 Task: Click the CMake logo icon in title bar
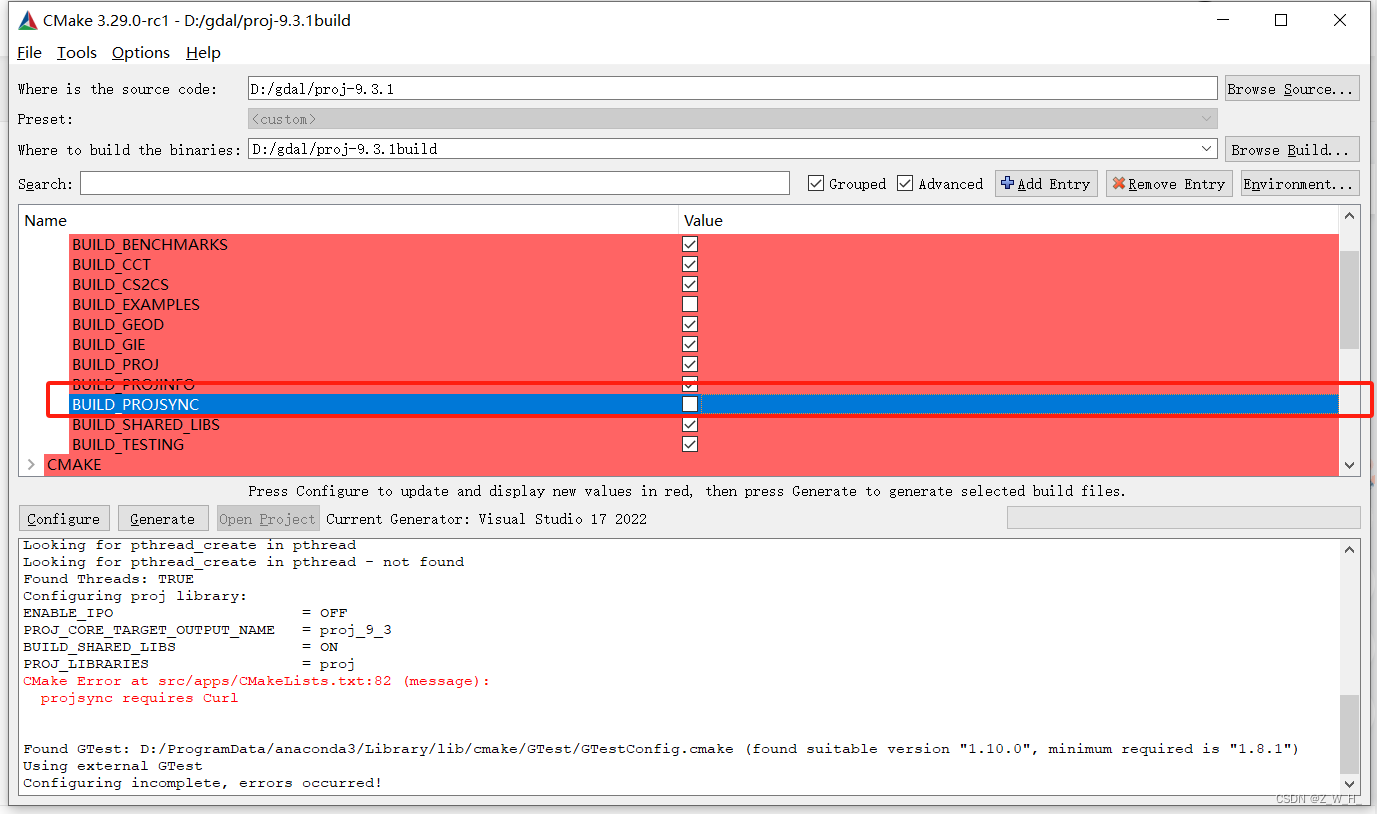tap(28, 20)
